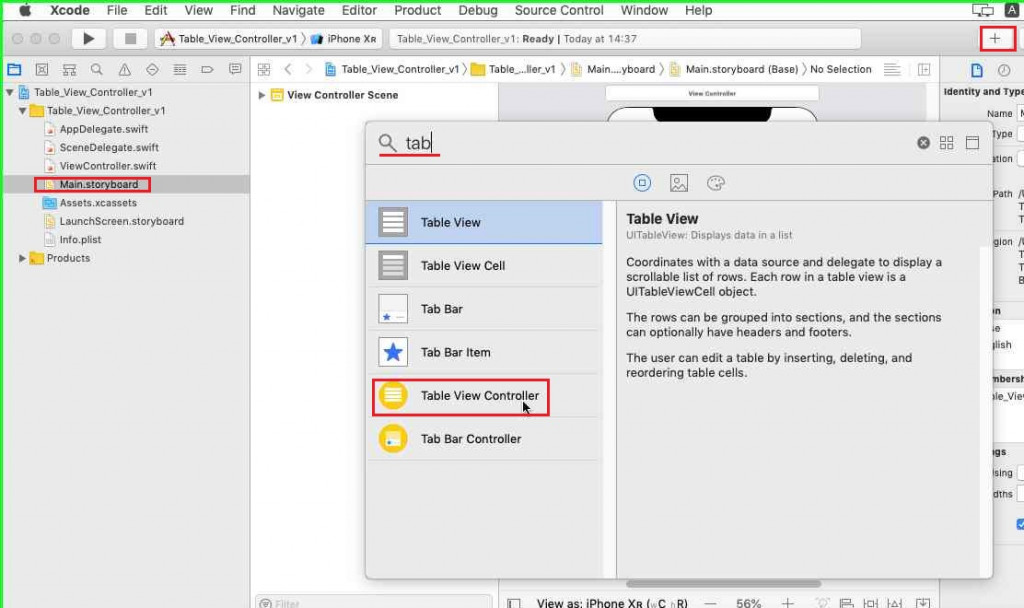
Task: Show the Objects library tab
Action: tap(642, 183)
